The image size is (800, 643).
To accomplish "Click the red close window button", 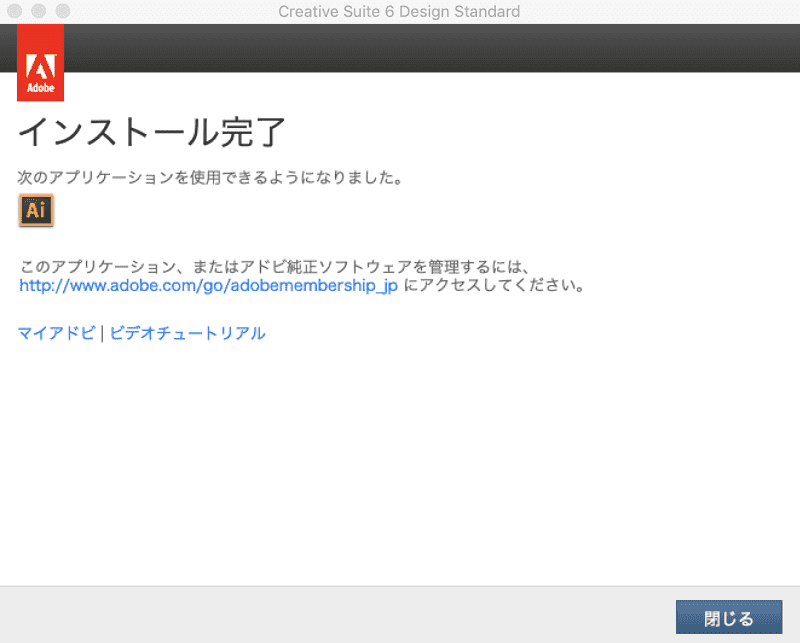I will [x=14, y=11].
